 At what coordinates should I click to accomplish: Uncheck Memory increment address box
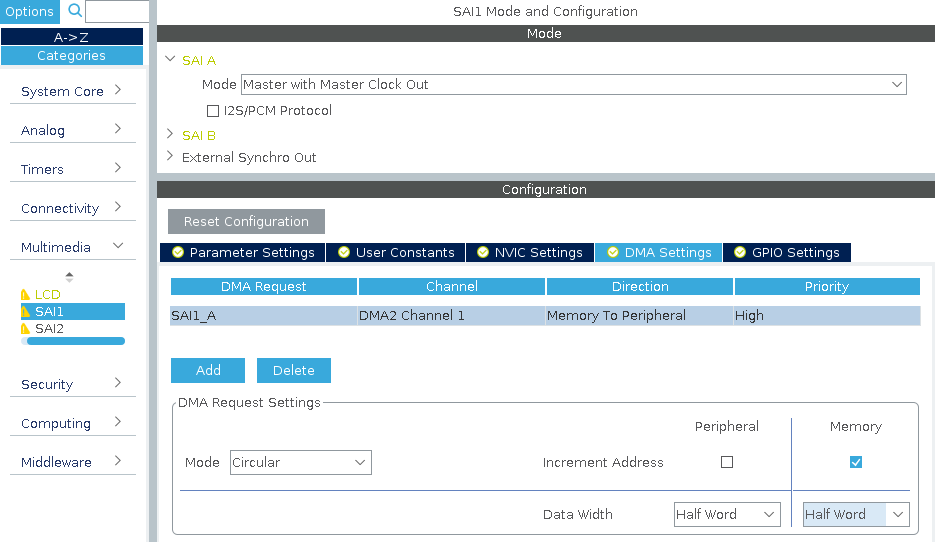[855, 462]
